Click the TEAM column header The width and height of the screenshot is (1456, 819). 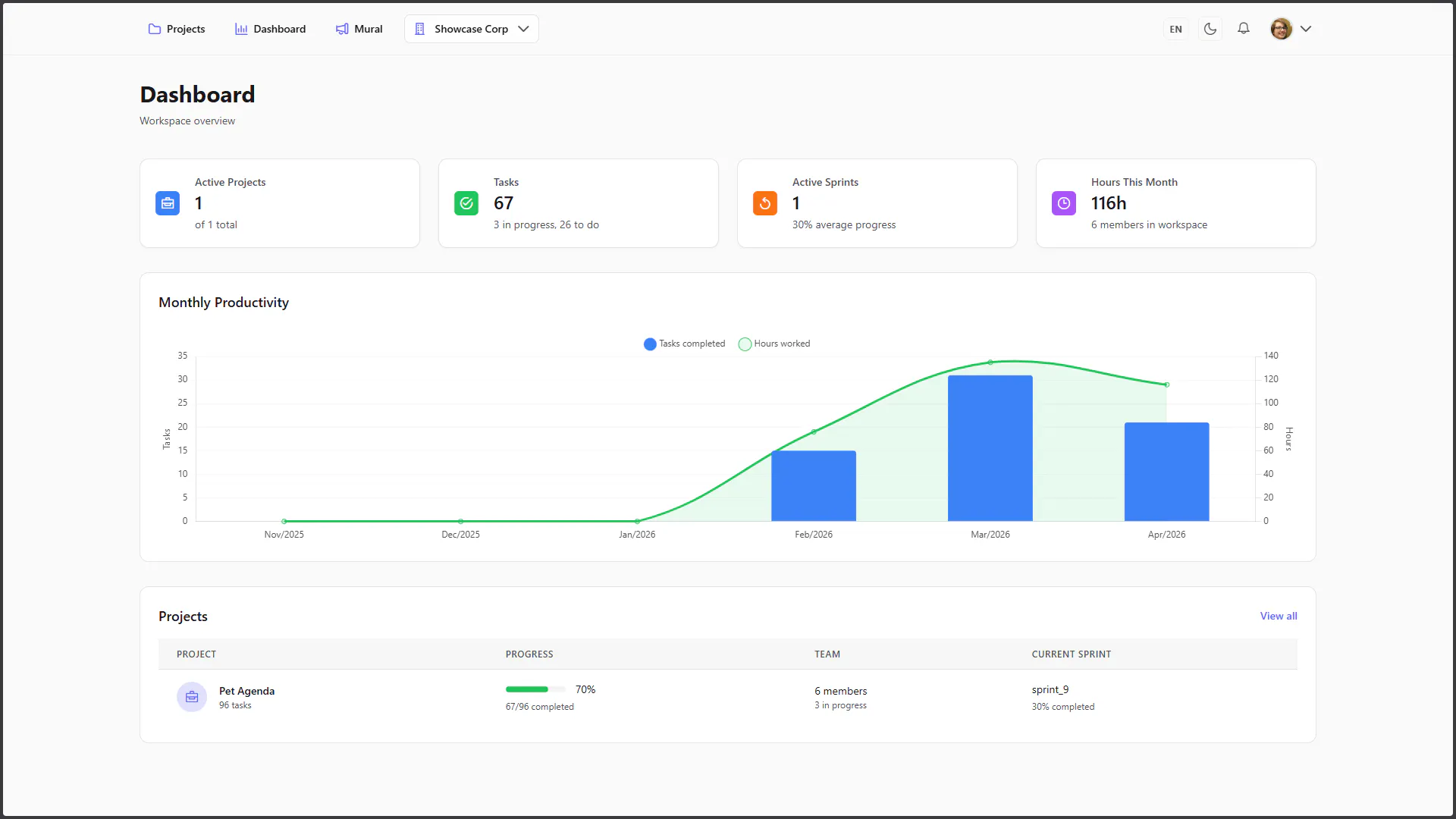tap(827, 654)
